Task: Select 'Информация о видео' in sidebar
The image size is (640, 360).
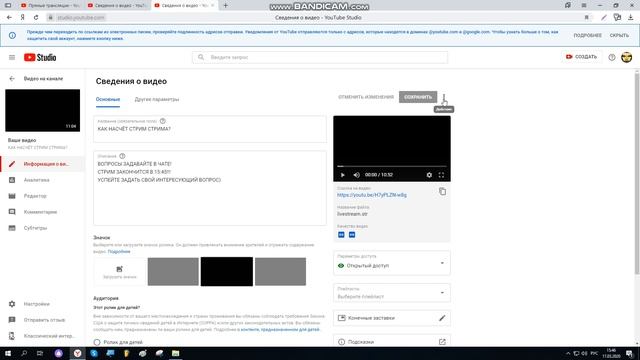Action: [x=42, y=164]
